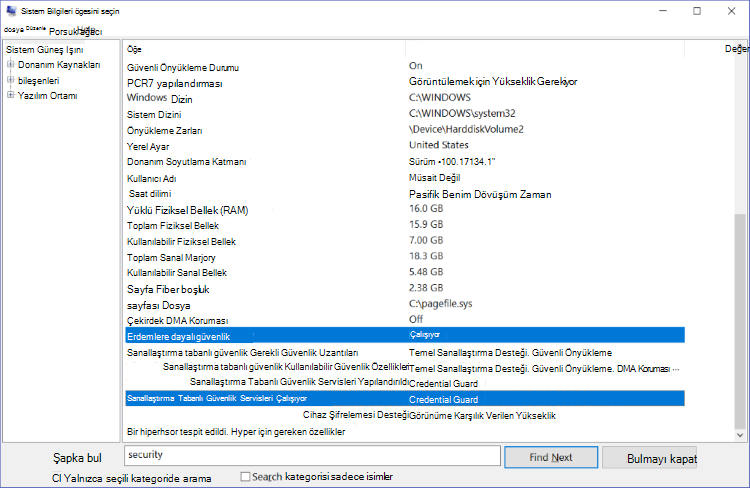750x488 pixels.
Task: Select the Çekirdek DMA Koruması row
Action: pos(405,320)
